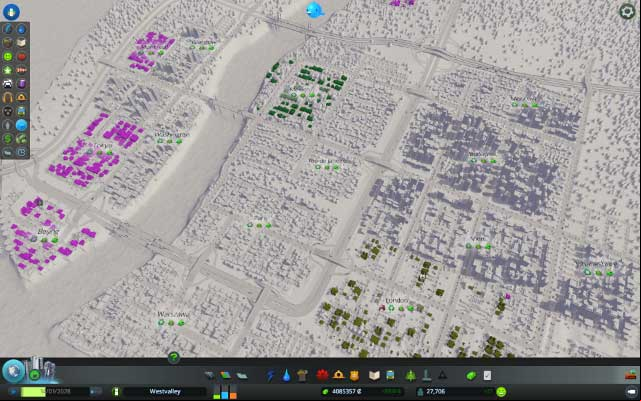Open the Water and Sewage build menu

[x=287, y=375]
